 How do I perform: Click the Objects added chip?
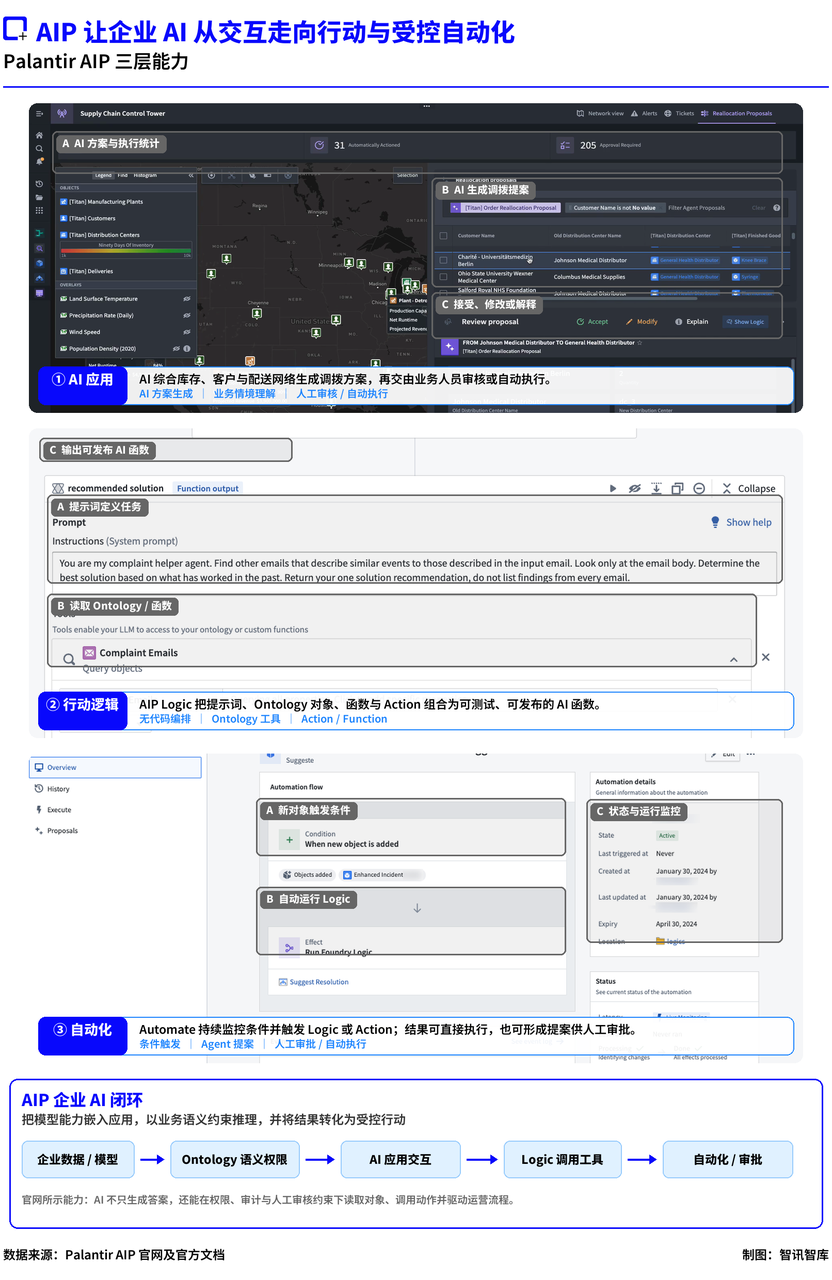(307, 875)
